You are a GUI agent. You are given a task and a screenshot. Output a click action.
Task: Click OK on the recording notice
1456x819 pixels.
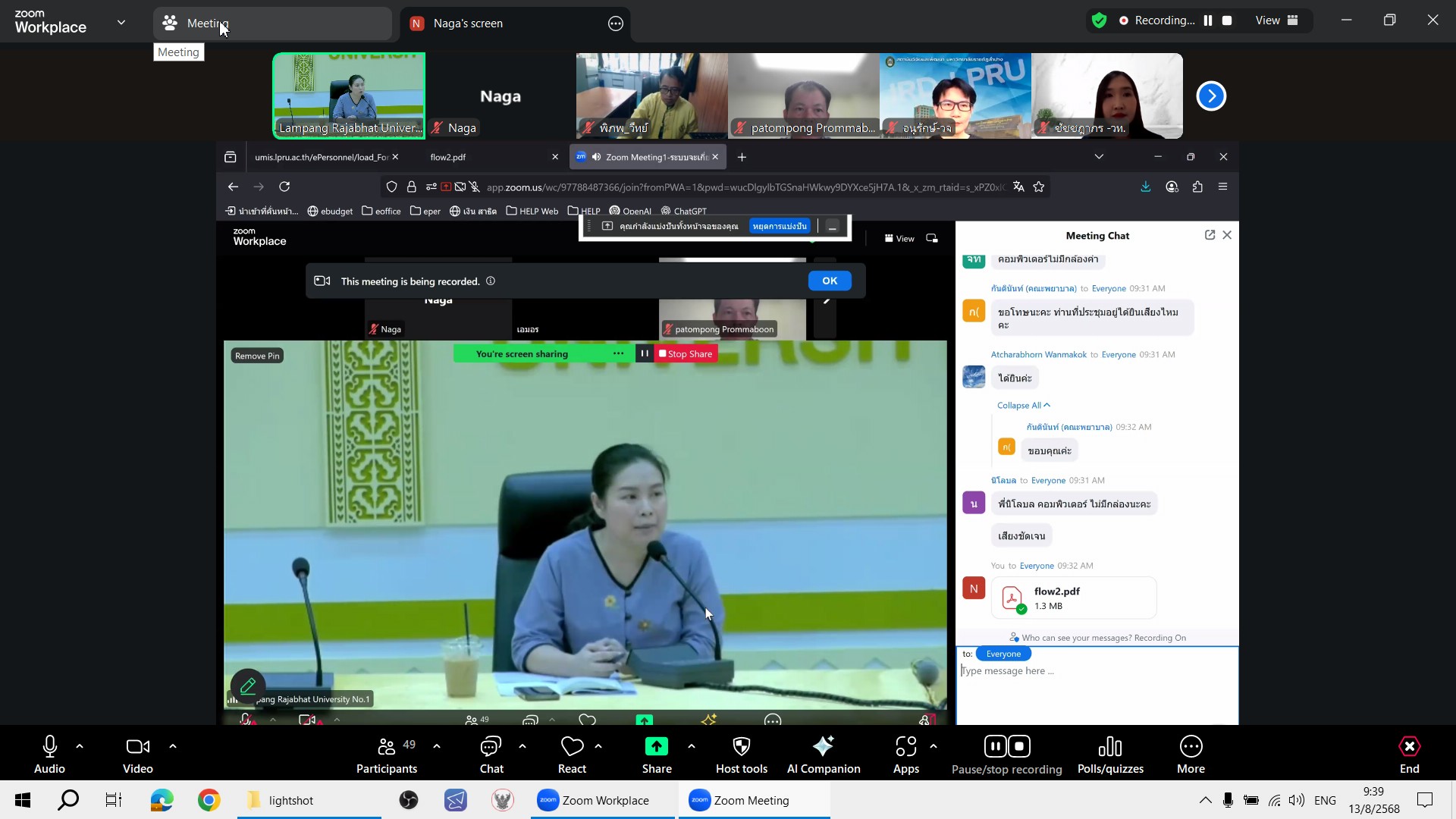pyautogui.click(x=830, y=281)
